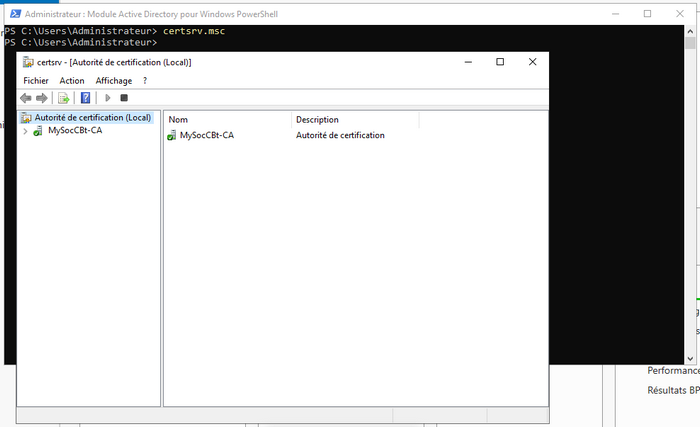Viewport: 700px width, 427px height.
Task: Open the ? help menu
Action: pyautogui.click(x=145, y=80)
